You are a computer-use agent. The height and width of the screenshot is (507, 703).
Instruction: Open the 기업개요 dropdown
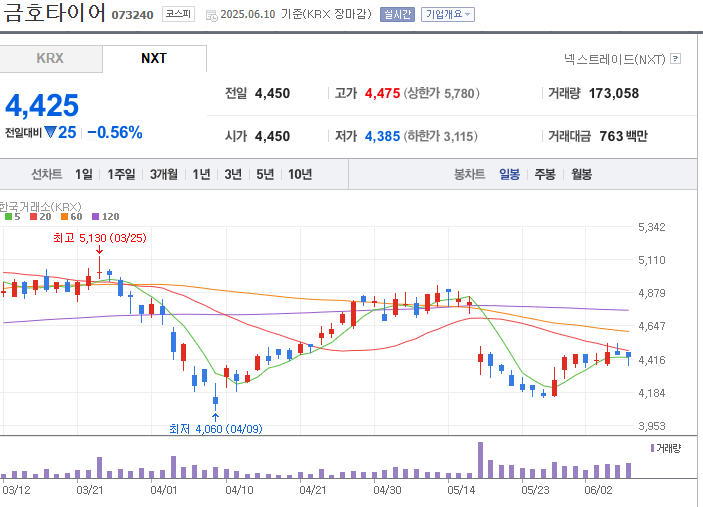tap(447, 14)
